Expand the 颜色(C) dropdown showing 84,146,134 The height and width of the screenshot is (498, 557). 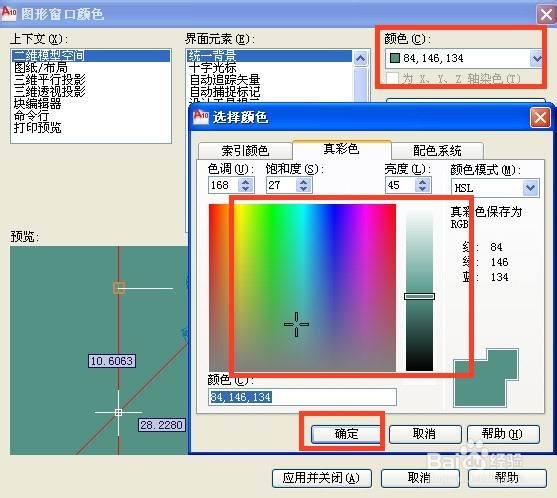click(536, 58)
